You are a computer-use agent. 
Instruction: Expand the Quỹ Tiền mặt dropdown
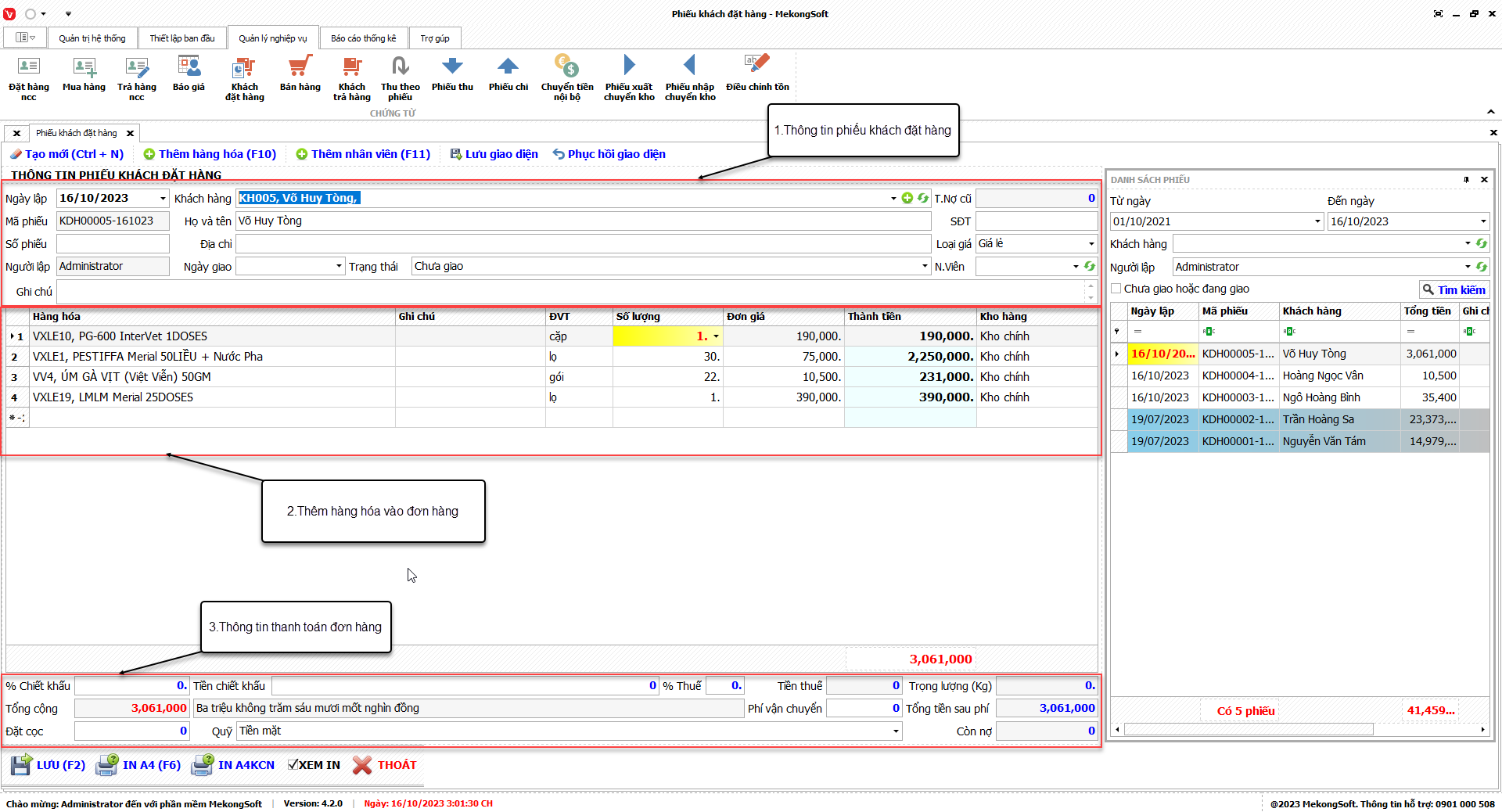[896, 731]
